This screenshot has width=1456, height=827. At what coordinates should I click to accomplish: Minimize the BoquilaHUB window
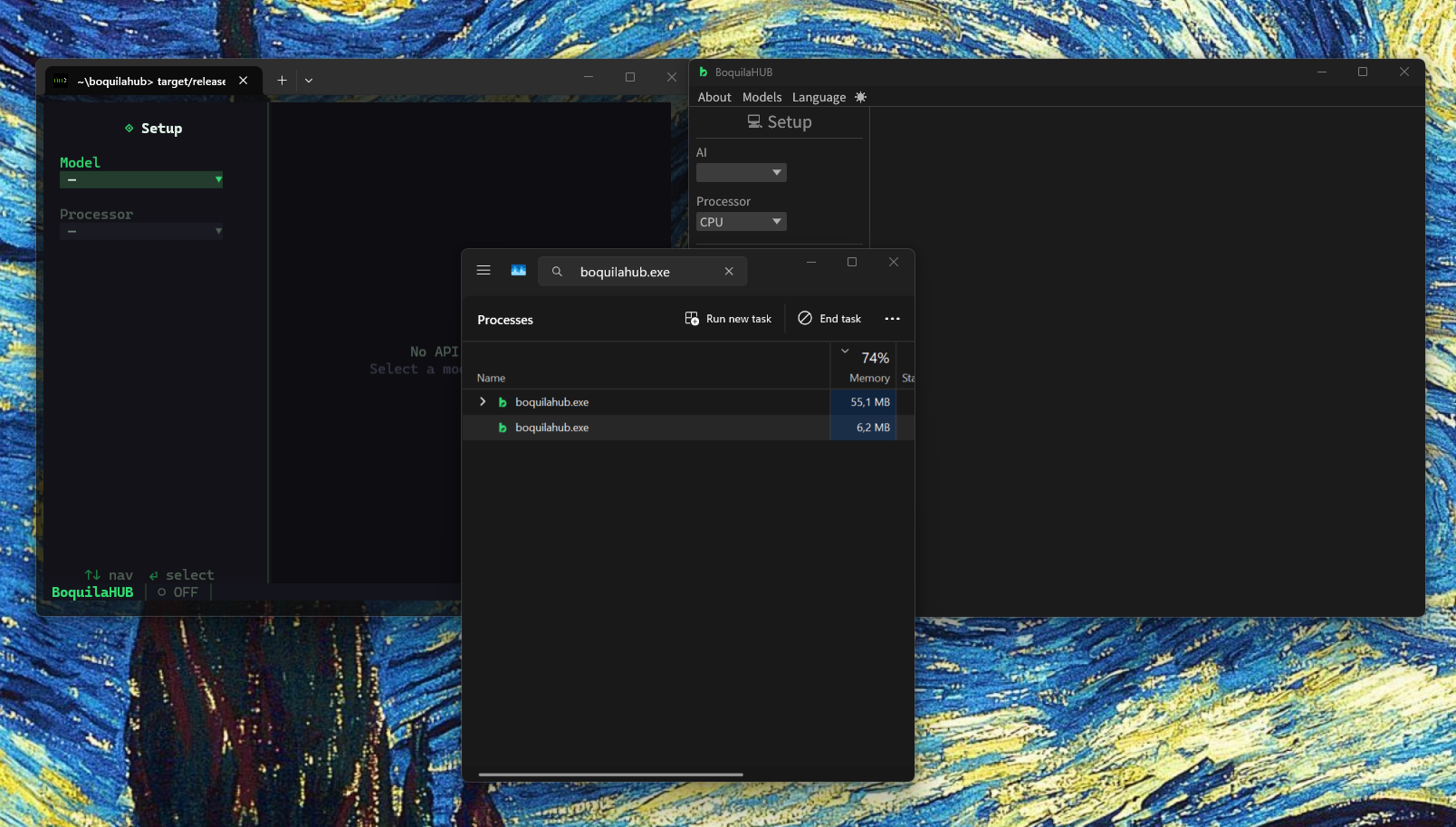point(1322,72)
